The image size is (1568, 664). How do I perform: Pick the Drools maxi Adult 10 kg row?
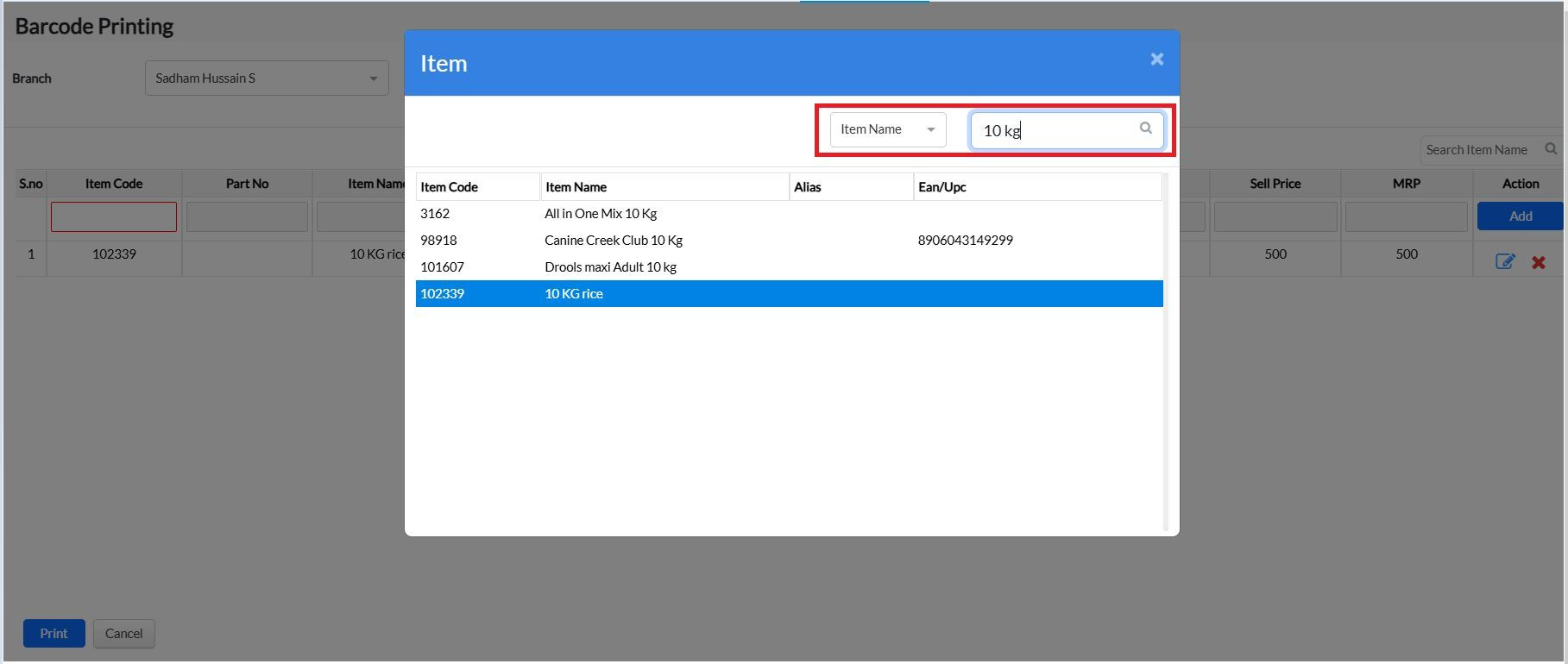(x=610, y=267)
